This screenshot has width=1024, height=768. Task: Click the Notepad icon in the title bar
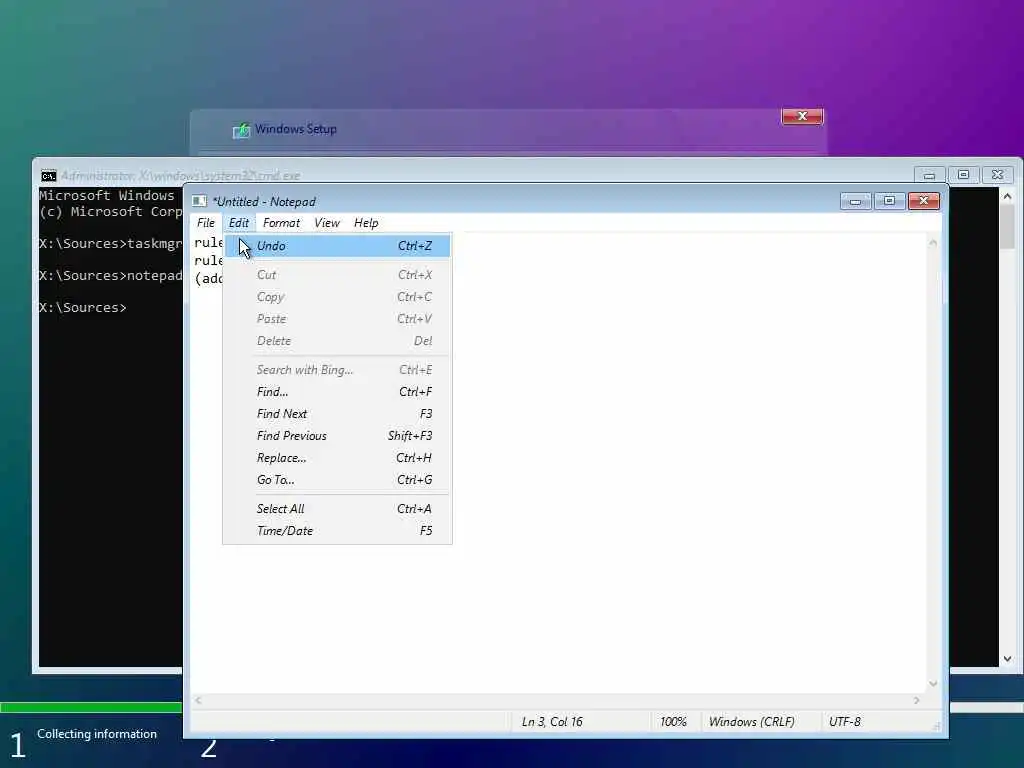point(199,201)
